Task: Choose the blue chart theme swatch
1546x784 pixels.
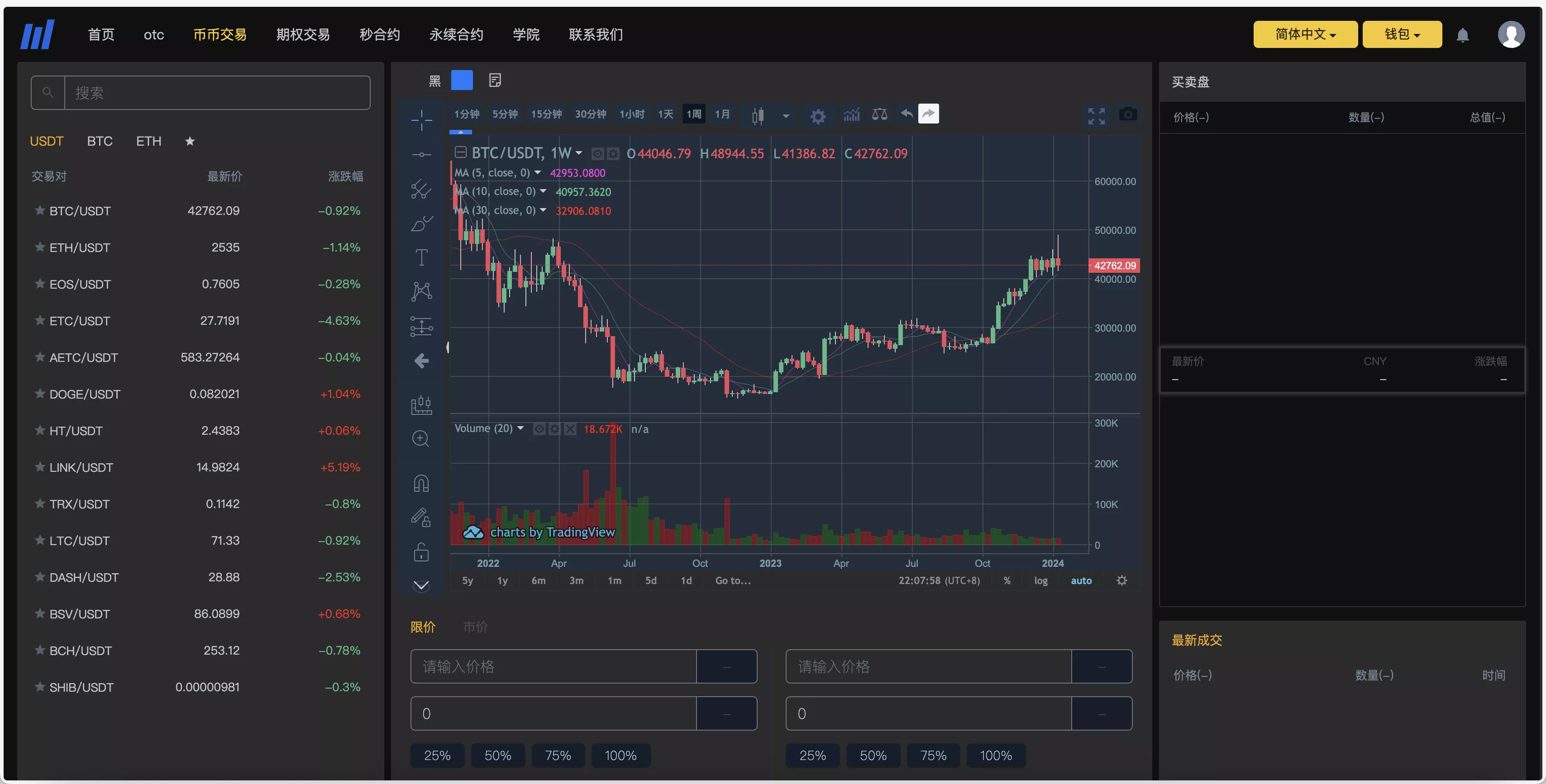Action: click(x=462, y=80)
